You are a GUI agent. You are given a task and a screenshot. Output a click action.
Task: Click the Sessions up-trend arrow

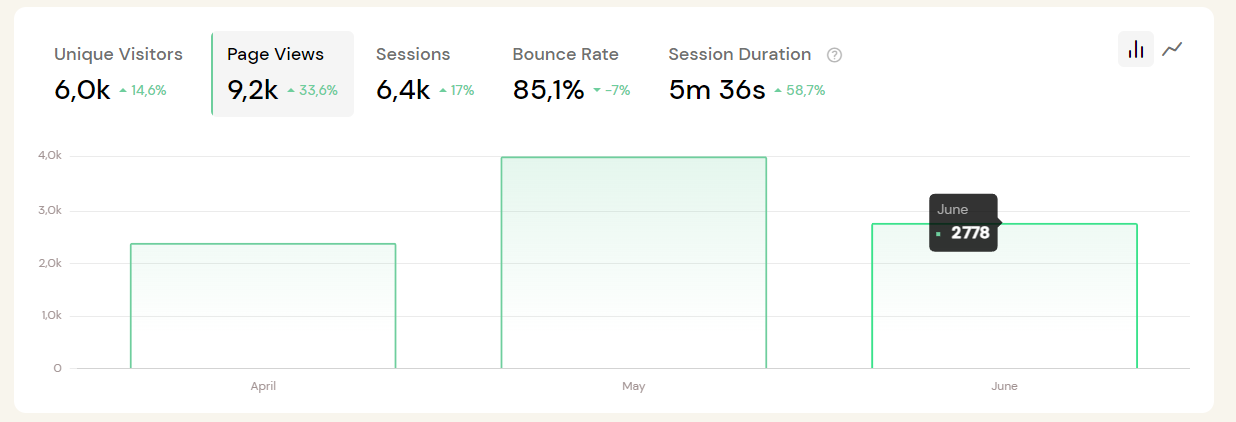pyautogui.click(x=443, y=90)
